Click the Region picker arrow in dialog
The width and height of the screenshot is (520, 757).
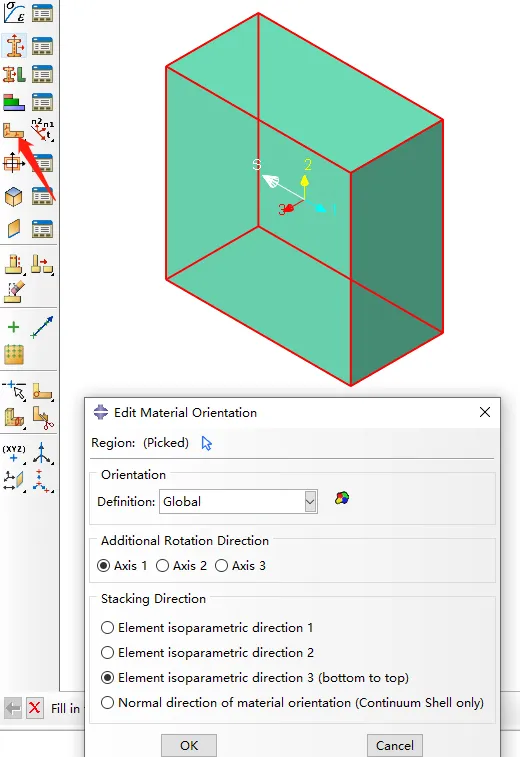coord(207,443)
